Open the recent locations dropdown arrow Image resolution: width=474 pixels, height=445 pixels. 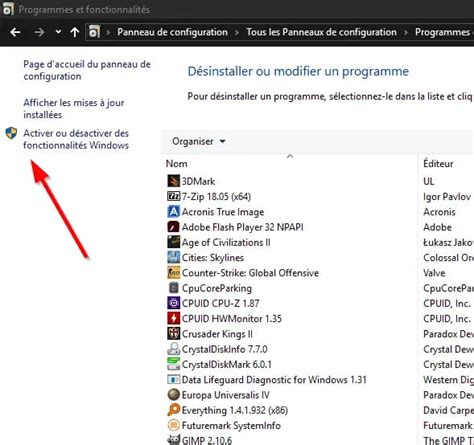(x=58, y=32)
